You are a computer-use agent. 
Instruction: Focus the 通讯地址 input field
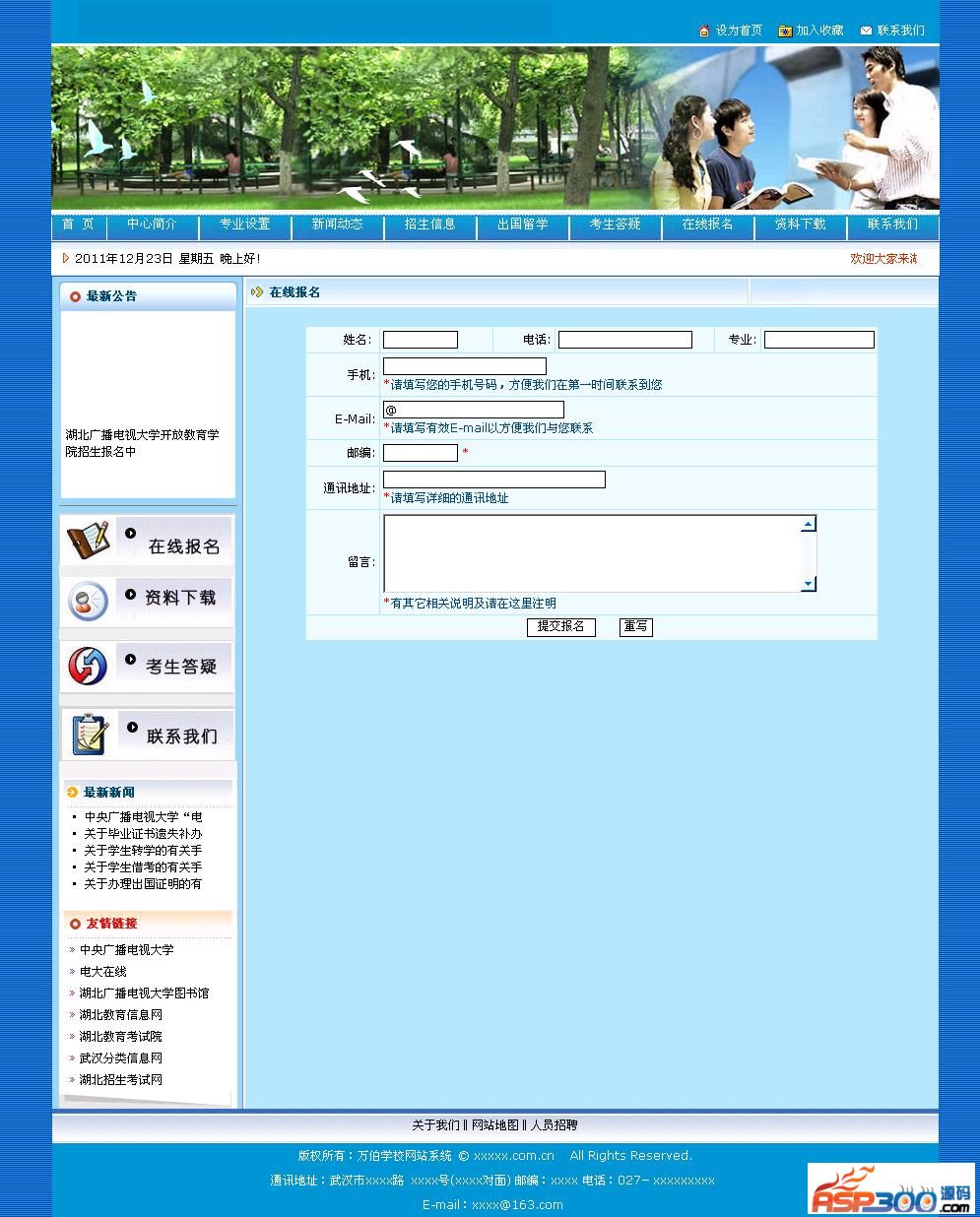point(494,480)
